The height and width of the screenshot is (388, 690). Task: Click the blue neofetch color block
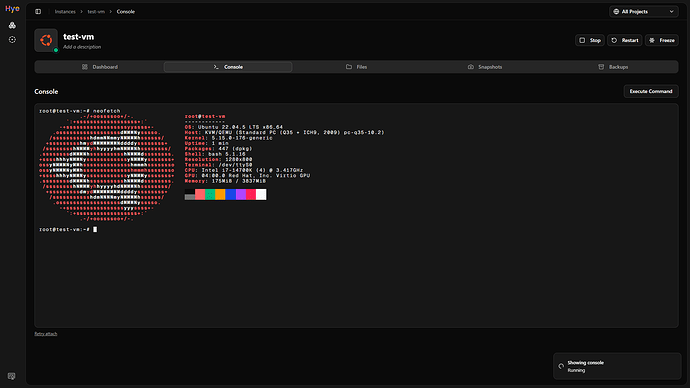(x=231, y=194)
